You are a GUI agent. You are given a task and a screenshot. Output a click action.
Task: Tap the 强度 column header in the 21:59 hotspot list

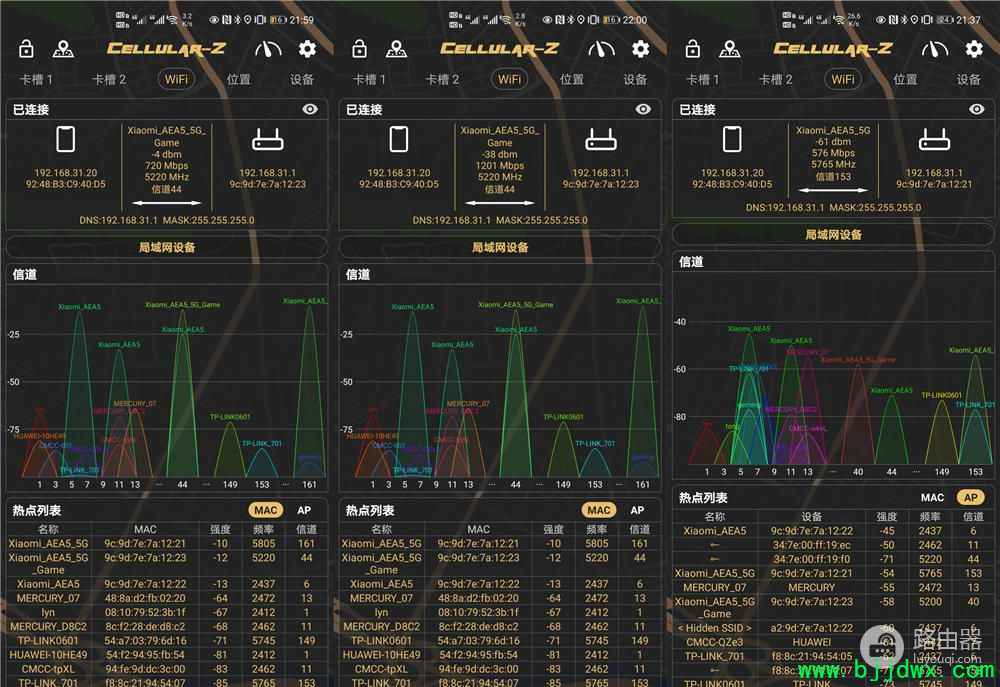click(x=220, y=529)
